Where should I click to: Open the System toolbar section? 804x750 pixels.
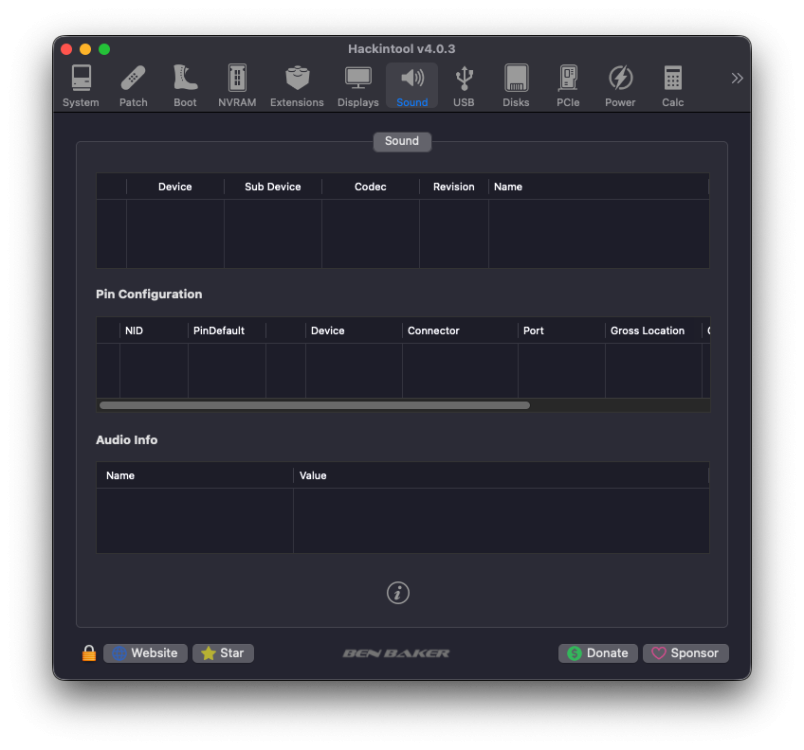tap(81, 86)
